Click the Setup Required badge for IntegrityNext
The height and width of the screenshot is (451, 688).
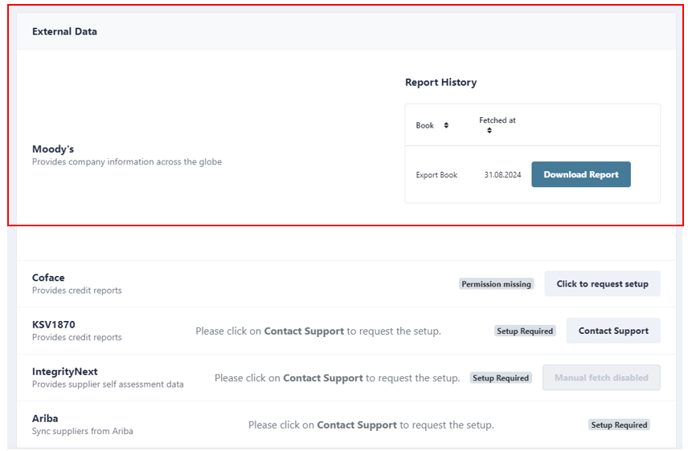pos(501,378)
